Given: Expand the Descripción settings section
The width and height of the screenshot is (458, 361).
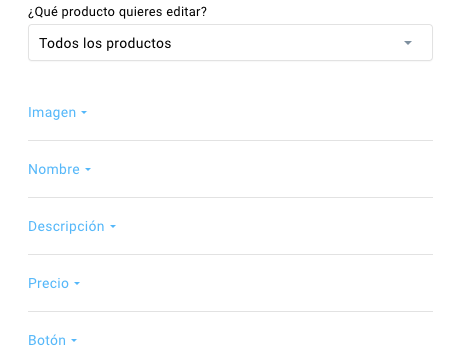Looking at the screenshot, I should click(x=72, y=226).
